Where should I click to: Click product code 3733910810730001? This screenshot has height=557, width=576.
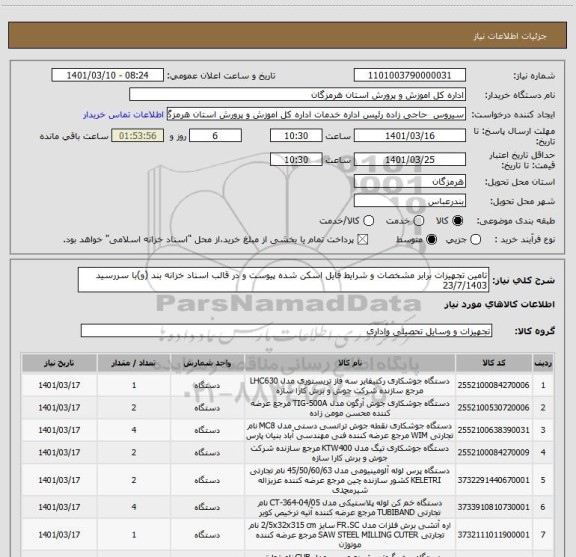click(x=493, y=507)
